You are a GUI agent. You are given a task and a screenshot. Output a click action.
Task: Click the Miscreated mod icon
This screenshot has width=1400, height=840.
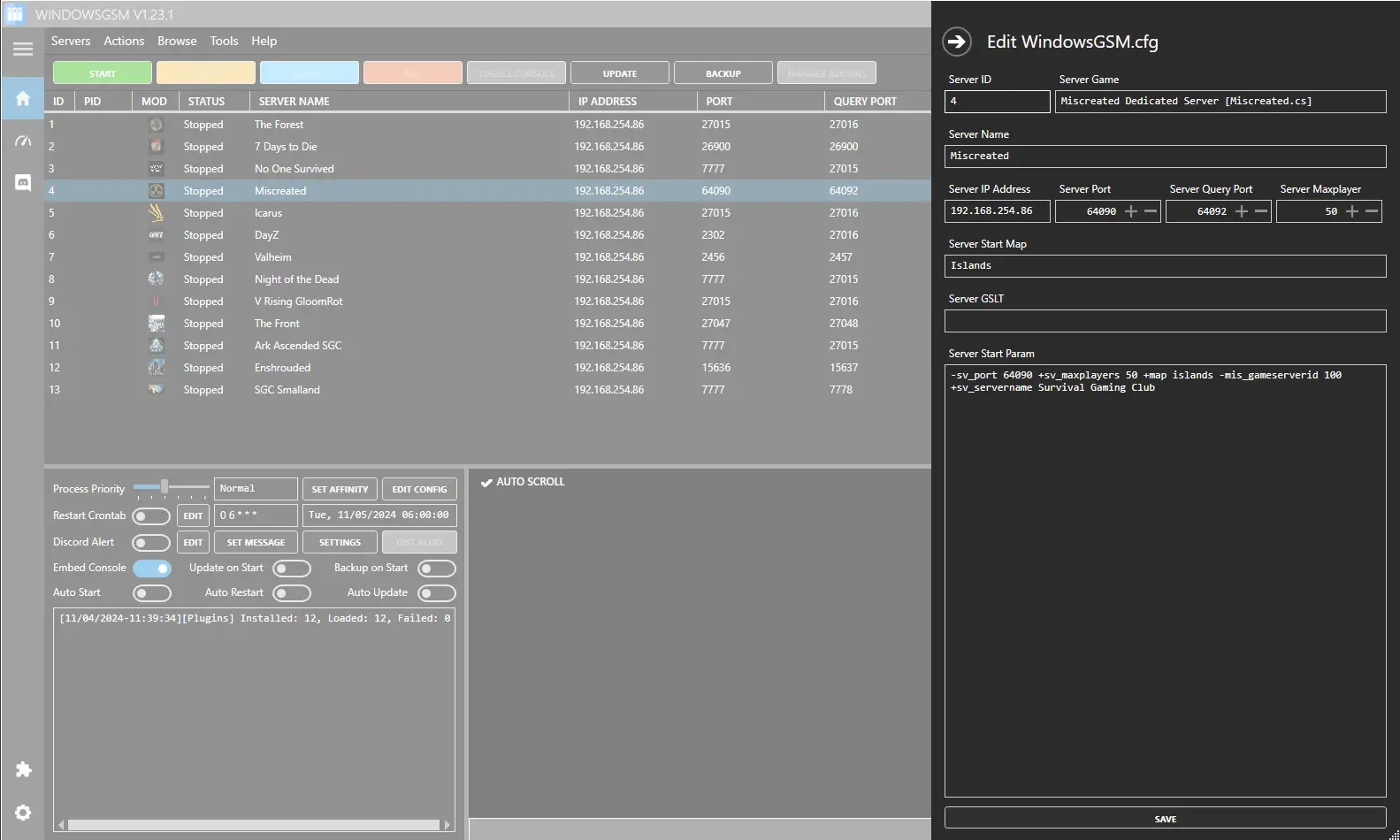[x=156, y=191]
